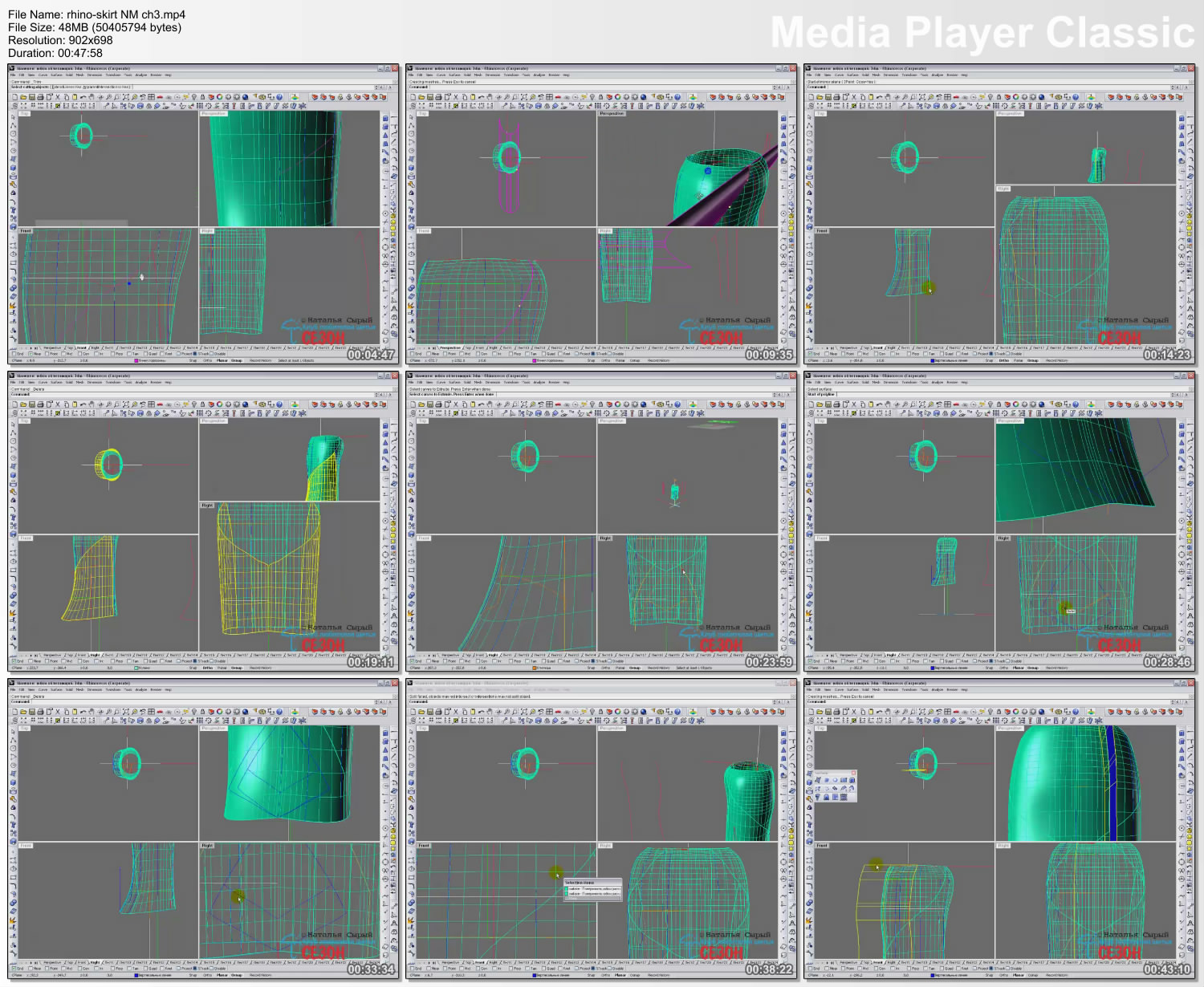This screenshot has height=987, width=1204.
Task: Open the Front viewport title in the 00:04:47 frame
Action: [25, 231]
